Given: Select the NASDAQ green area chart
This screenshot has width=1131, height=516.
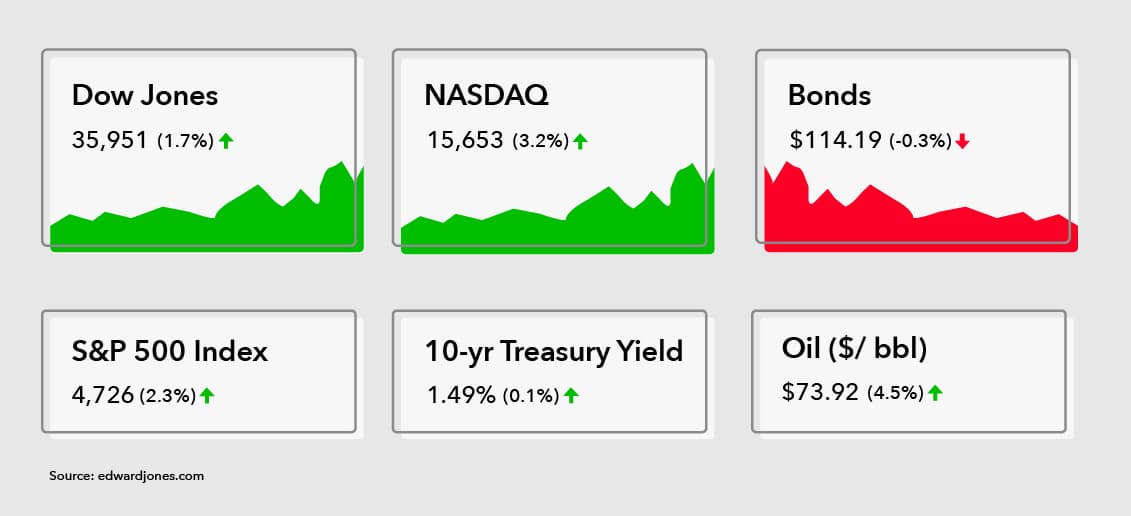Looking at the screenshot, I should coord(558,209).
